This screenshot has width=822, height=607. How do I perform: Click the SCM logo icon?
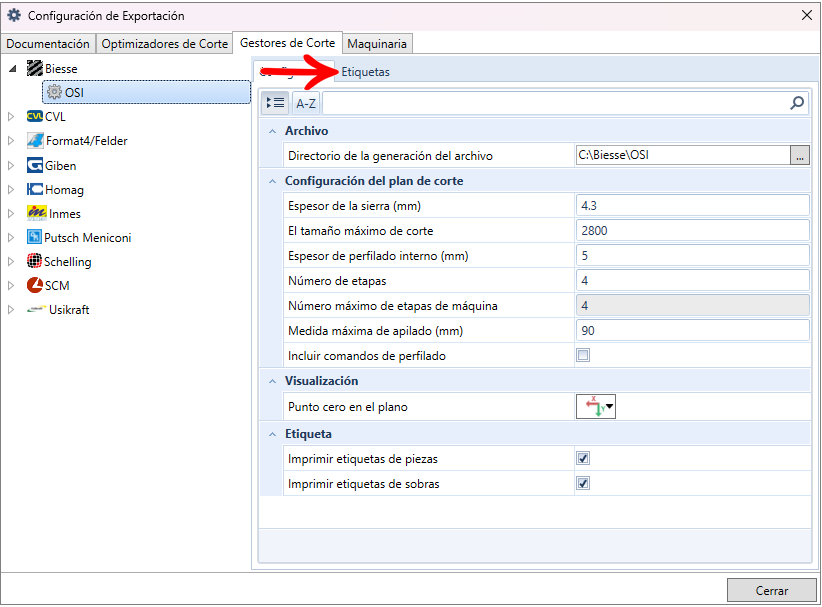coord(35,285)
